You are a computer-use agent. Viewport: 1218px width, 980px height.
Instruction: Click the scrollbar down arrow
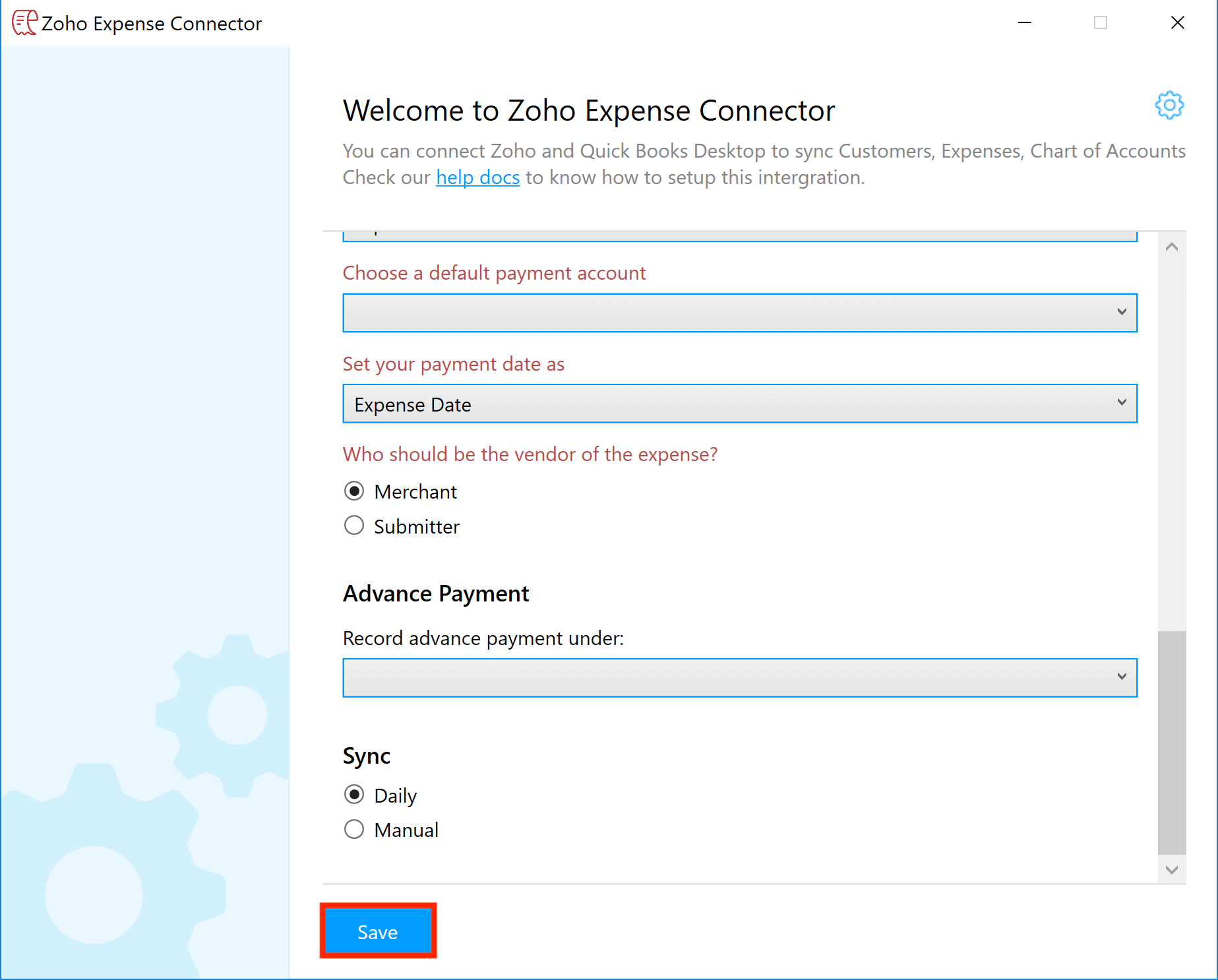1172,869
